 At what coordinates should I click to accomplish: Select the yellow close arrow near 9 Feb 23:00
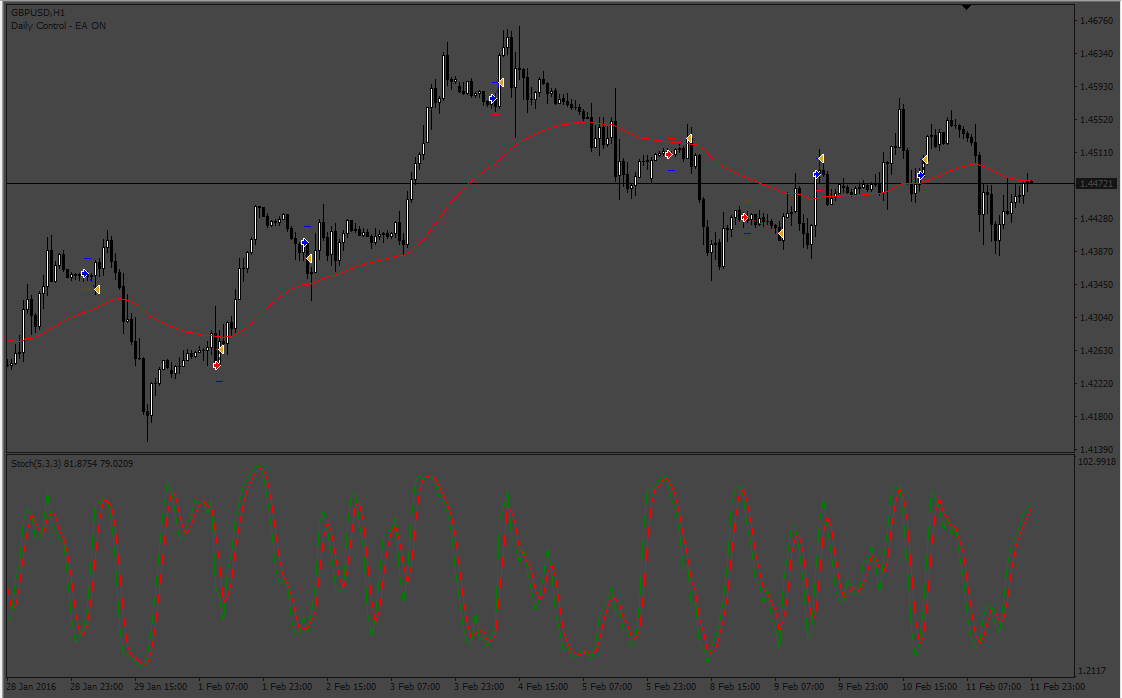pyautogui.click(x=821, y=158)
